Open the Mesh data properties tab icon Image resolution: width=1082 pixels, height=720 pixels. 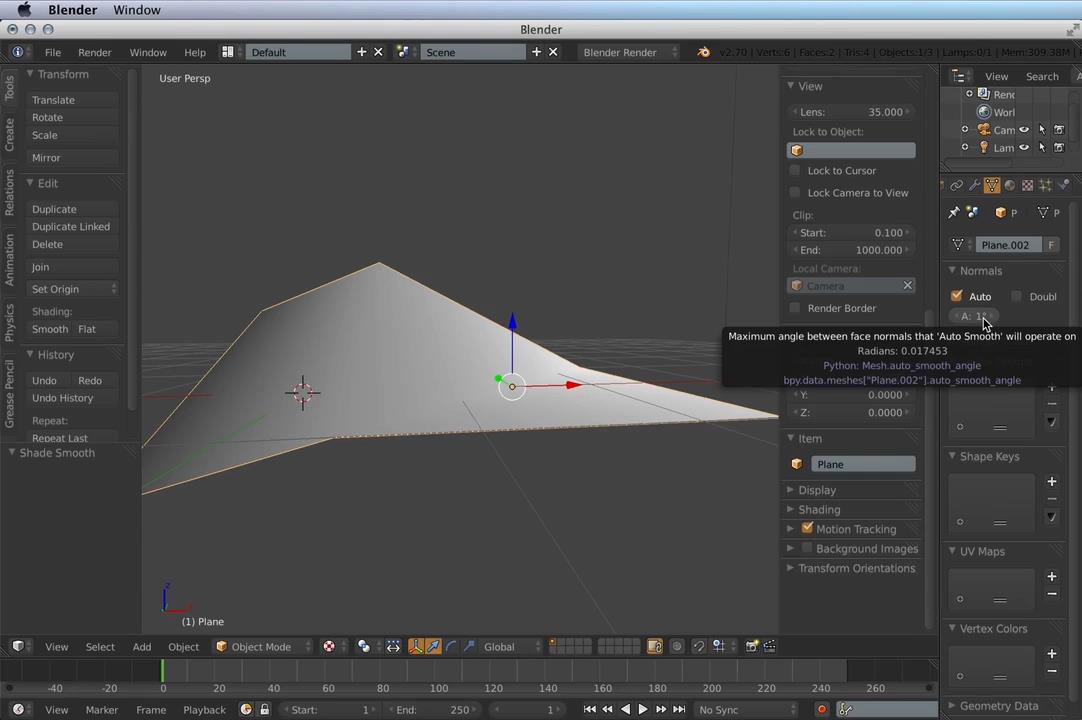[992, 185]
